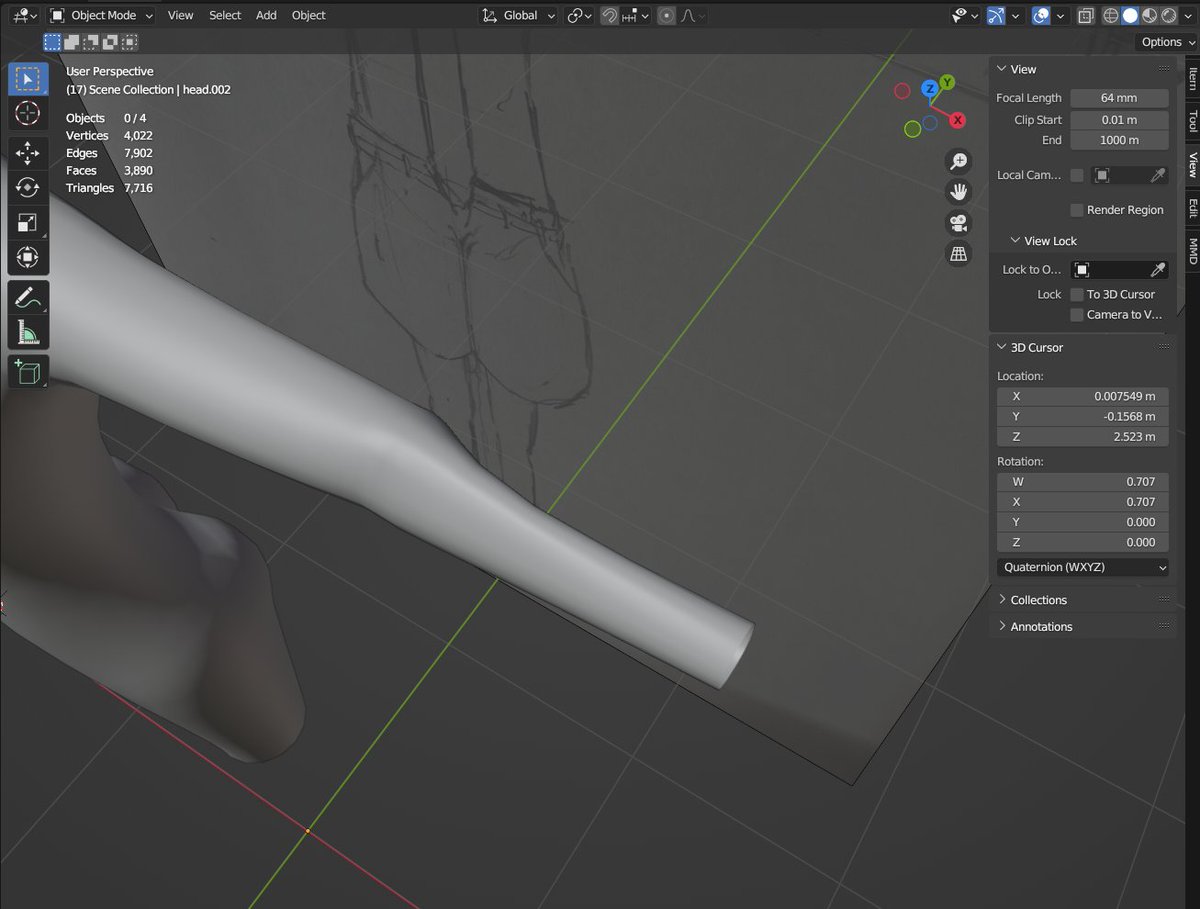Click the Clip Start 0.01 m field
The image size is (1200, 909).
(1119, 119)
